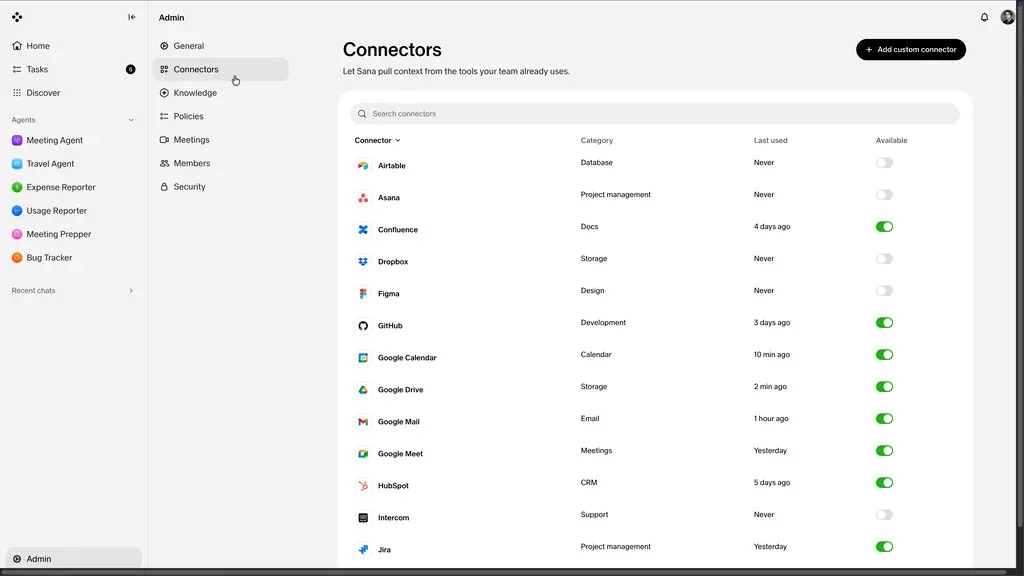Click the Dropbox connector icon

point(363,262)
